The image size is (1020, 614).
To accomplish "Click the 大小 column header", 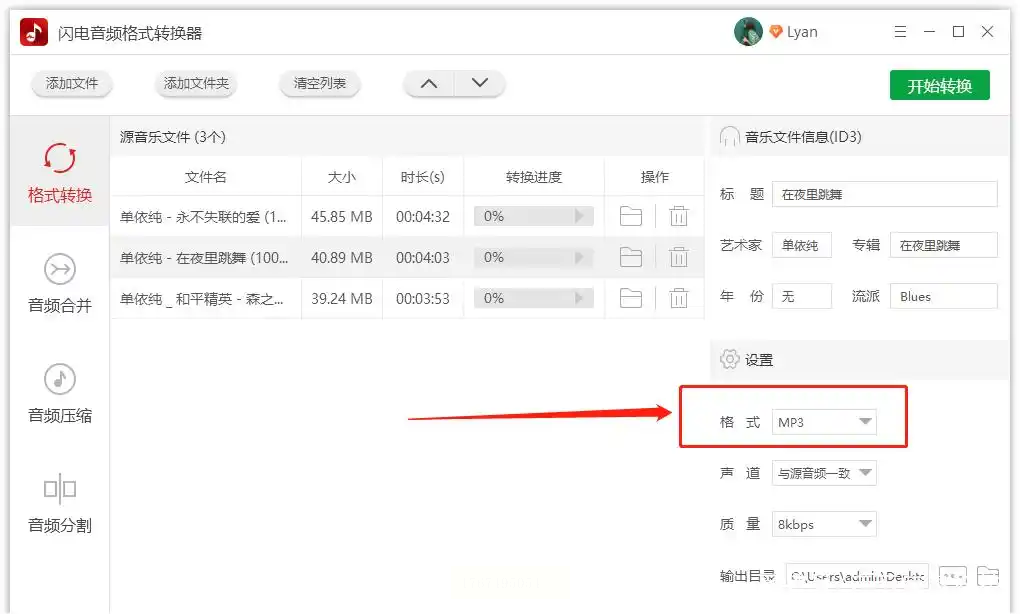I will coord(342,177).
